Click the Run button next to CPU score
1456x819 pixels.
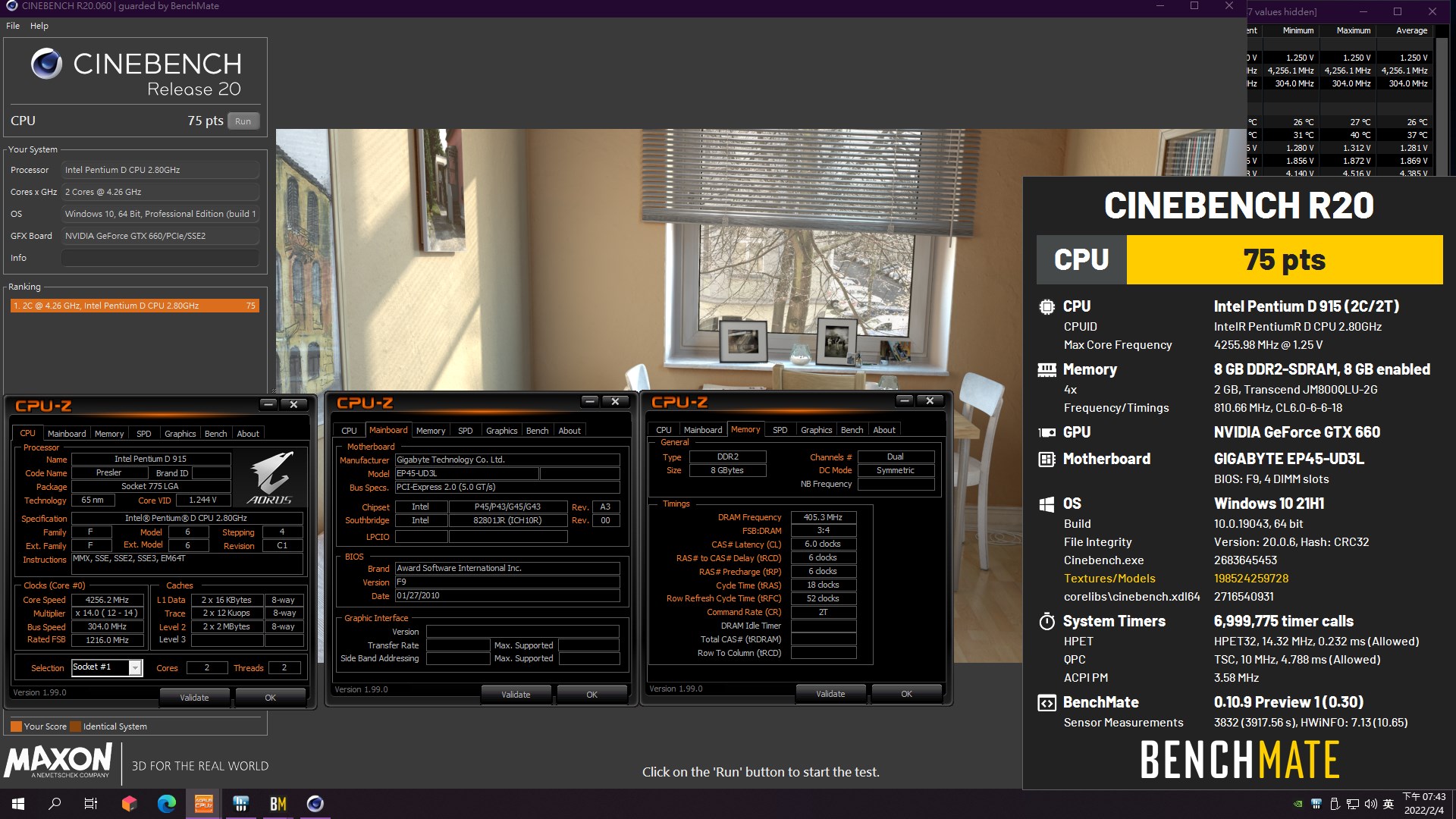pos(243,121)
